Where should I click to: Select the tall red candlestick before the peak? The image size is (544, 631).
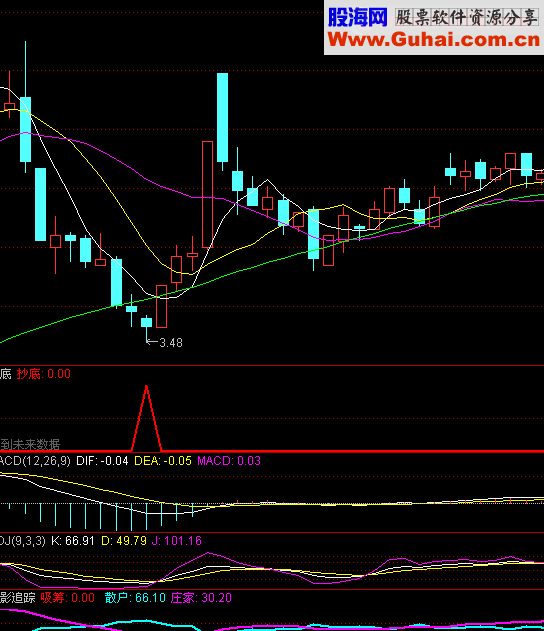207,194
